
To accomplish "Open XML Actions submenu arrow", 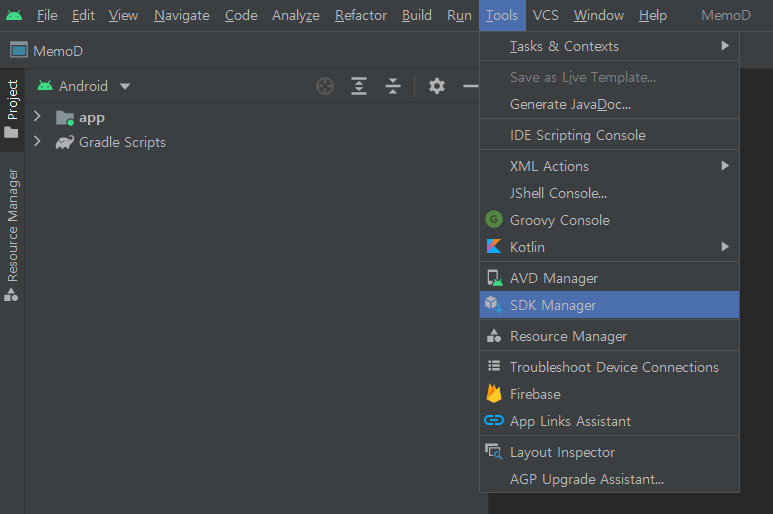I will tap(725, 166).
